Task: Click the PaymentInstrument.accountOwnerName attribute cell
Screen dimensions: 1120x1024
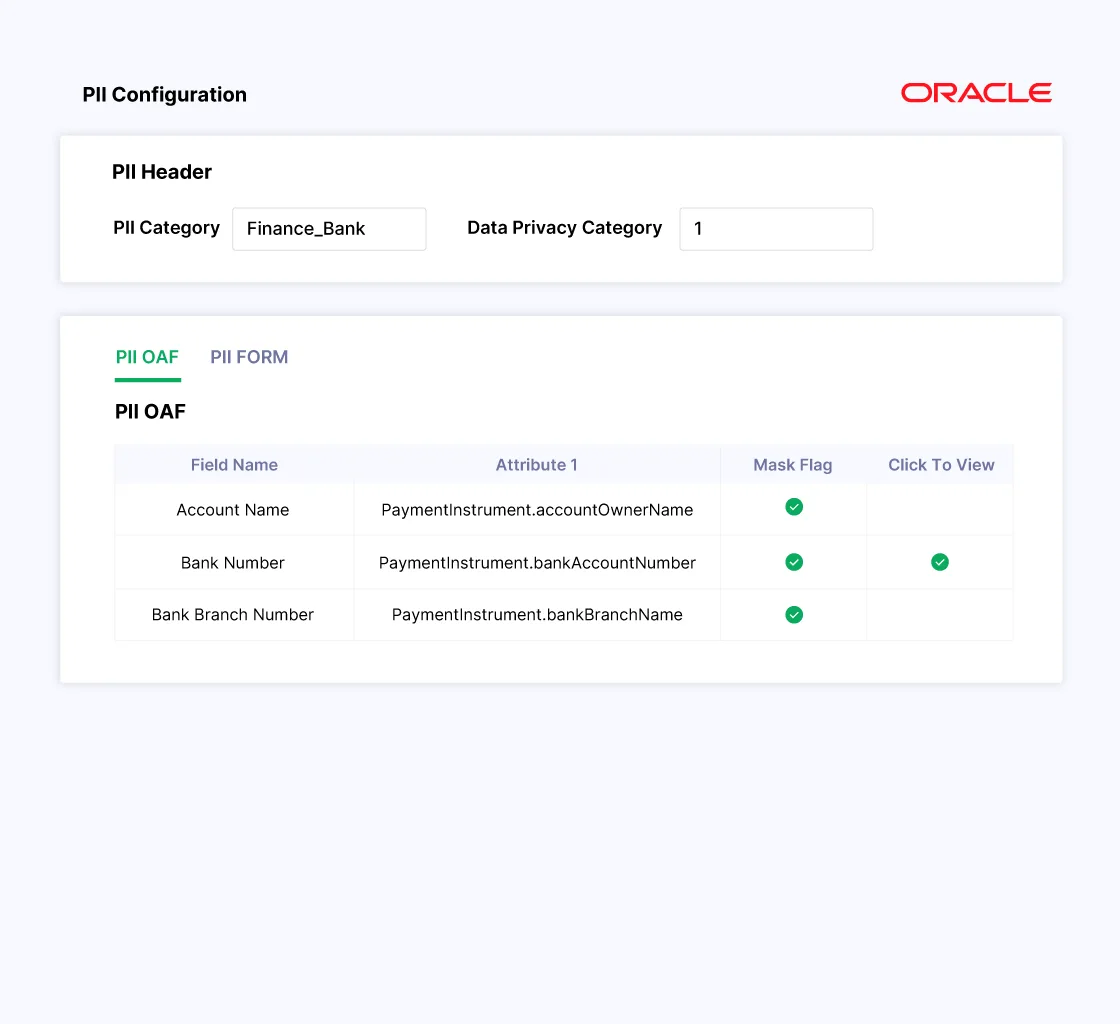Action: point(537,510)
